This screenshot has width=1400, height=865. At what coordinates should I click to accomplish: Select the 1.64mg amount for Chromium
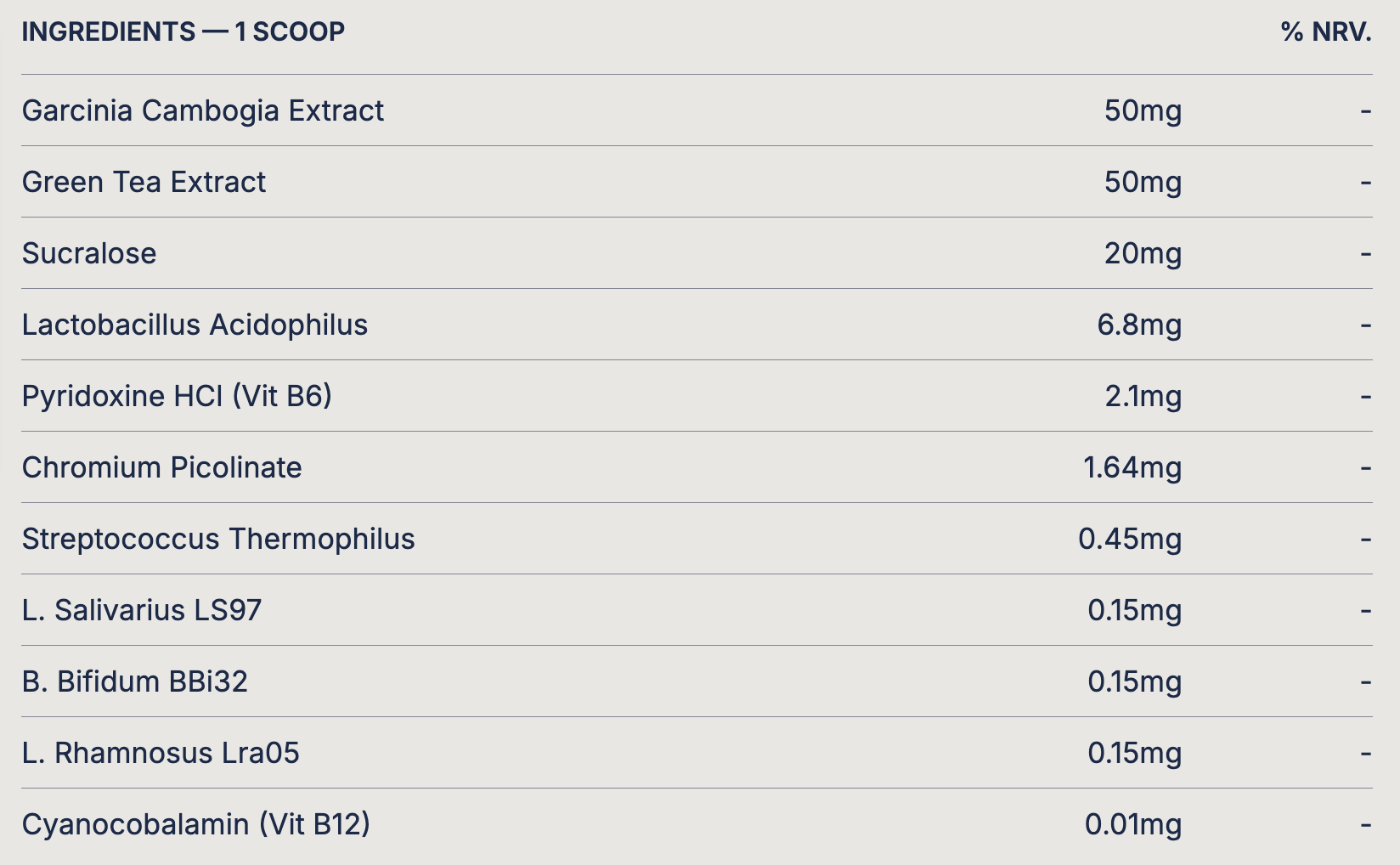point(1132,467)
